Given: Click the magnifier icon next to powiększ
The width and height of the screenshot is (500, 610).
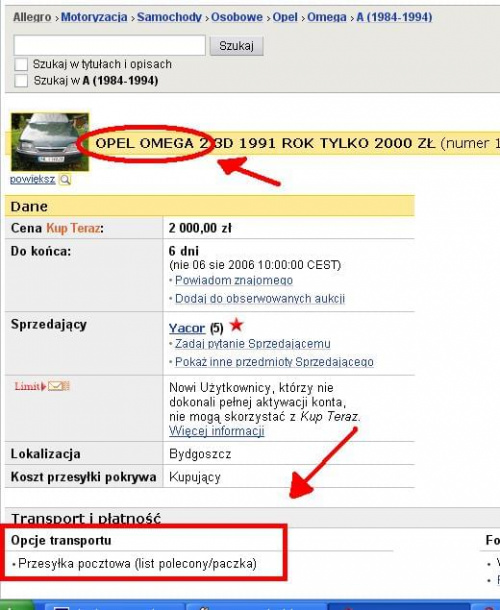Looking at the screenshot, I should tap(65, 179).
